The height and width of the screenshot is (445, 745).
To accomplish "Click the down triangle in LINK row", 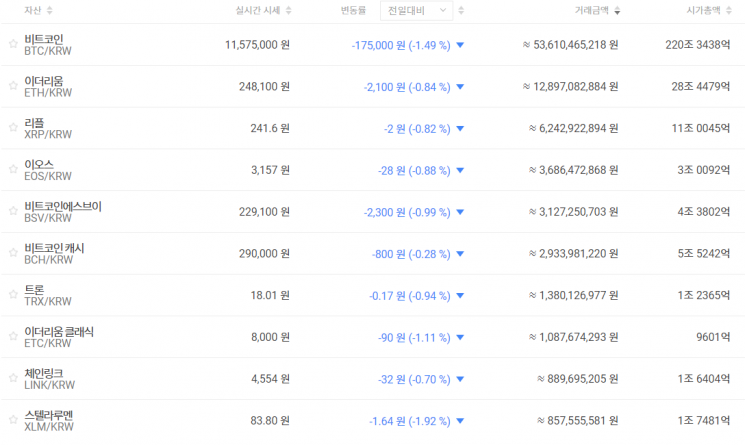I will [460, 379].
